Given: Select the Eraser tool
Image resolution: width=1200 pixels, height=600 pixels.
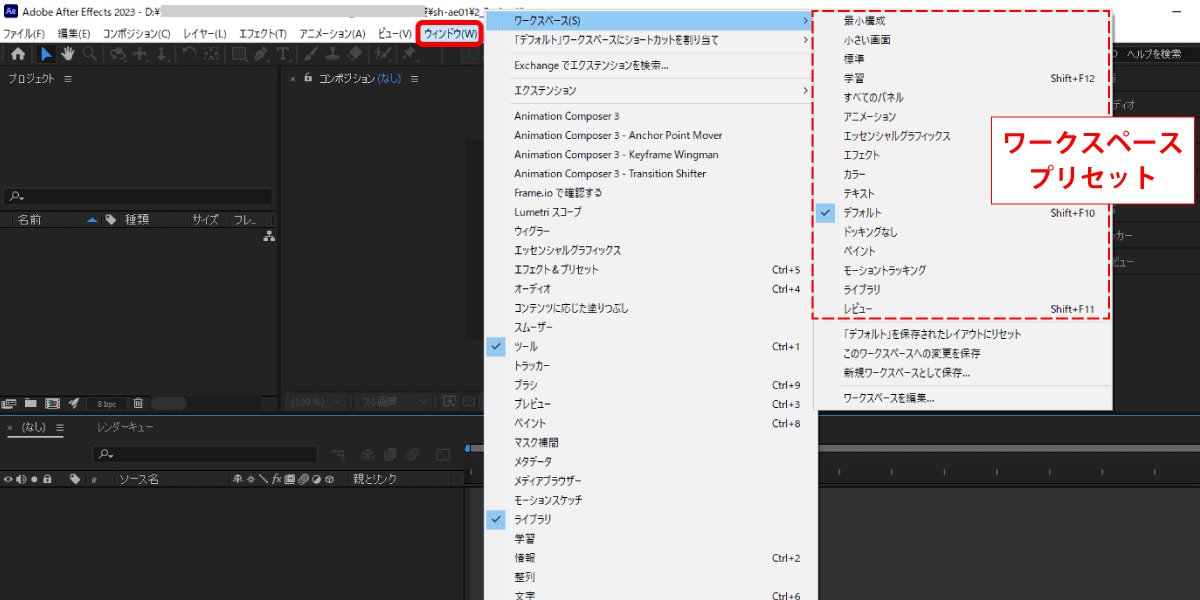Looking at the screenshot, I should 354,54.
